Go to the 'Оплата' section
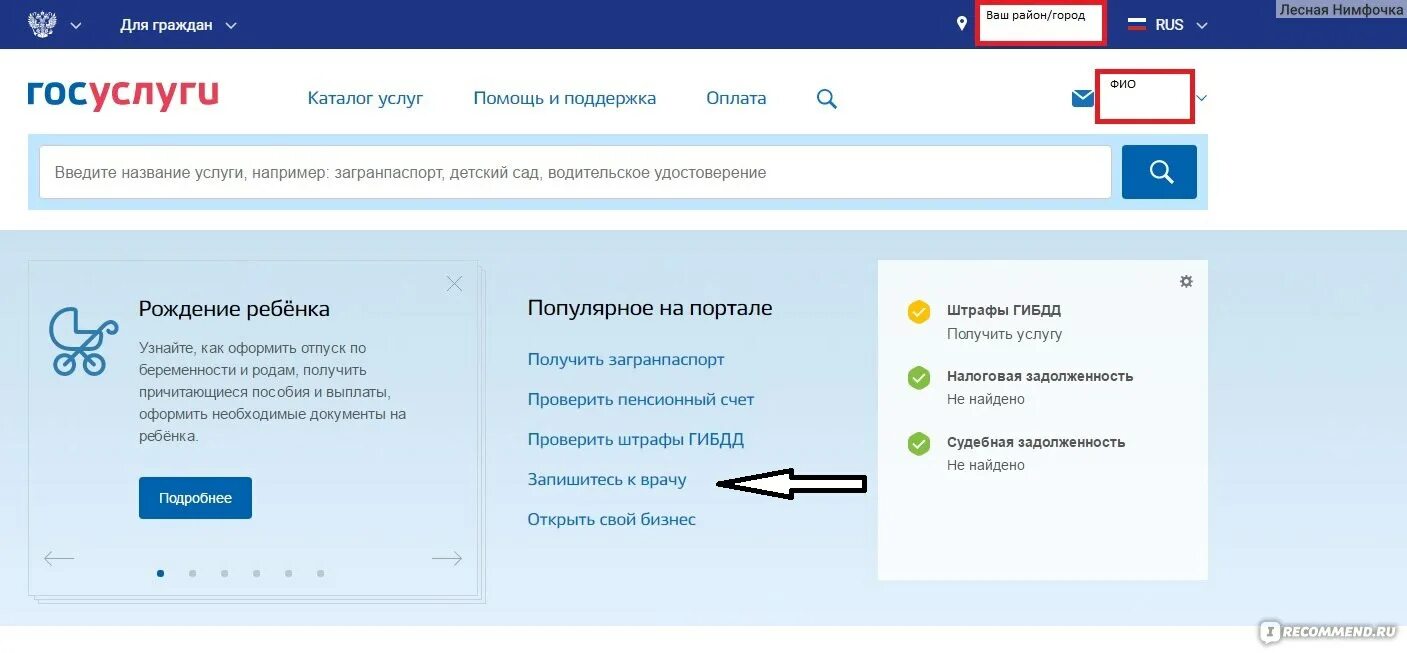Viewport: 1407px width, 653px height. pyautogui.click(x=736, y=98)
